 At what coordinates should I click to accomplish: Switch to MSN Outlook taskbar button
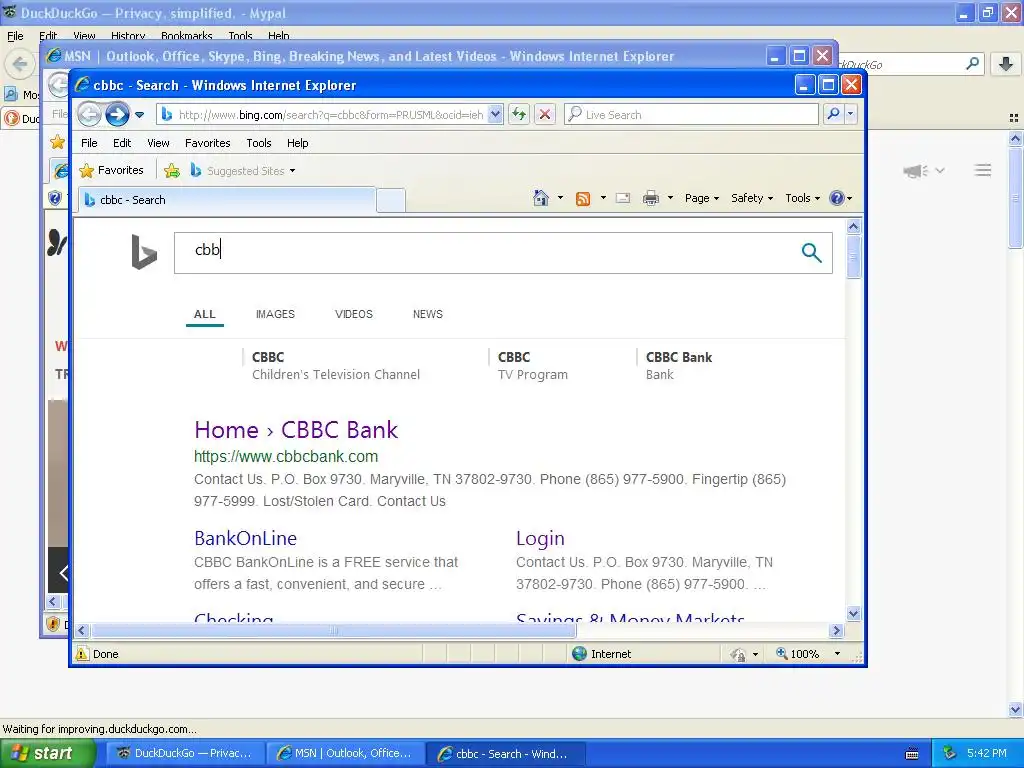coord(346,754)
